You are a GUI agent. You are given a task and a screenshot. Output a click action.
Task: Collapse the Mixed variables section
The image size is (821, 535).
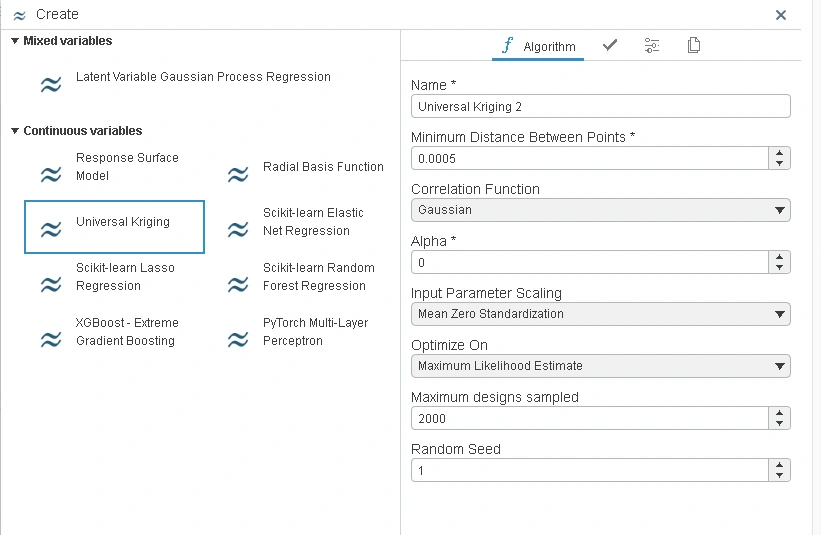pos(15,41)
